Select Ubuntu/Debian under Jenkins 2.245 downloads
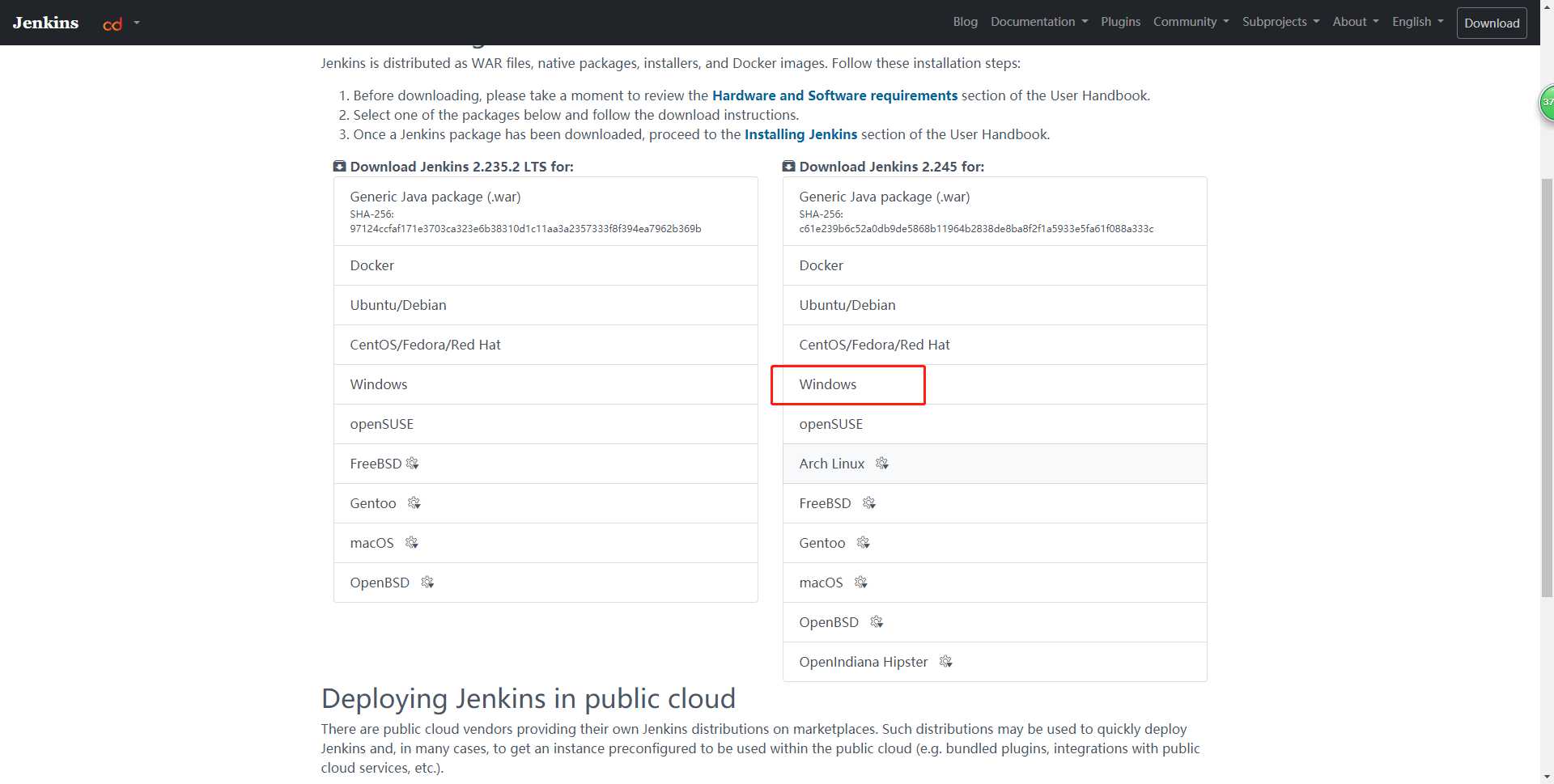 (995, 305)
